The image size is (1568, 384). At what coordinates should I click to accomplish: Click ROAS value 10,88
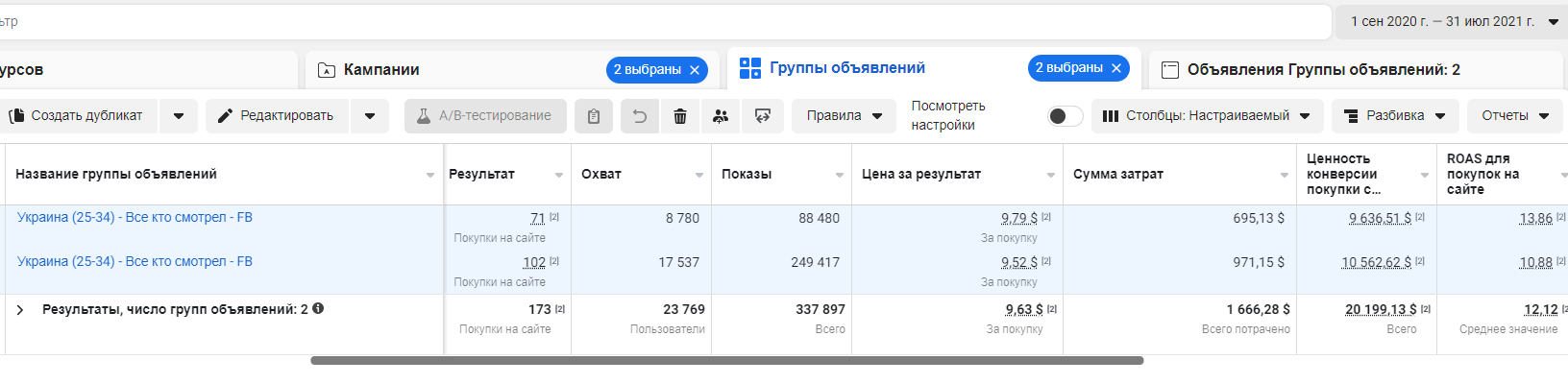coord(1535,263)
